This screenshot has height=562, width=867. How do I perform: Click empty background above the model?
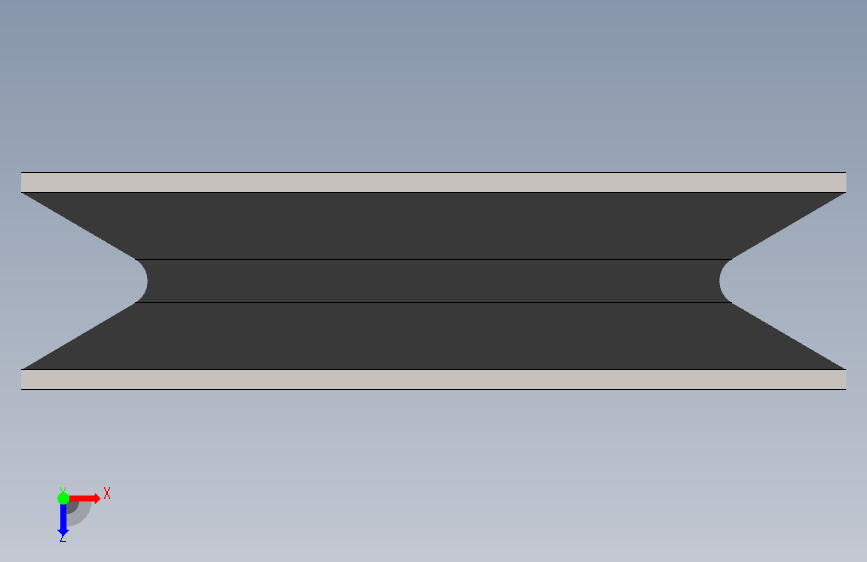(x=434, y=83)
